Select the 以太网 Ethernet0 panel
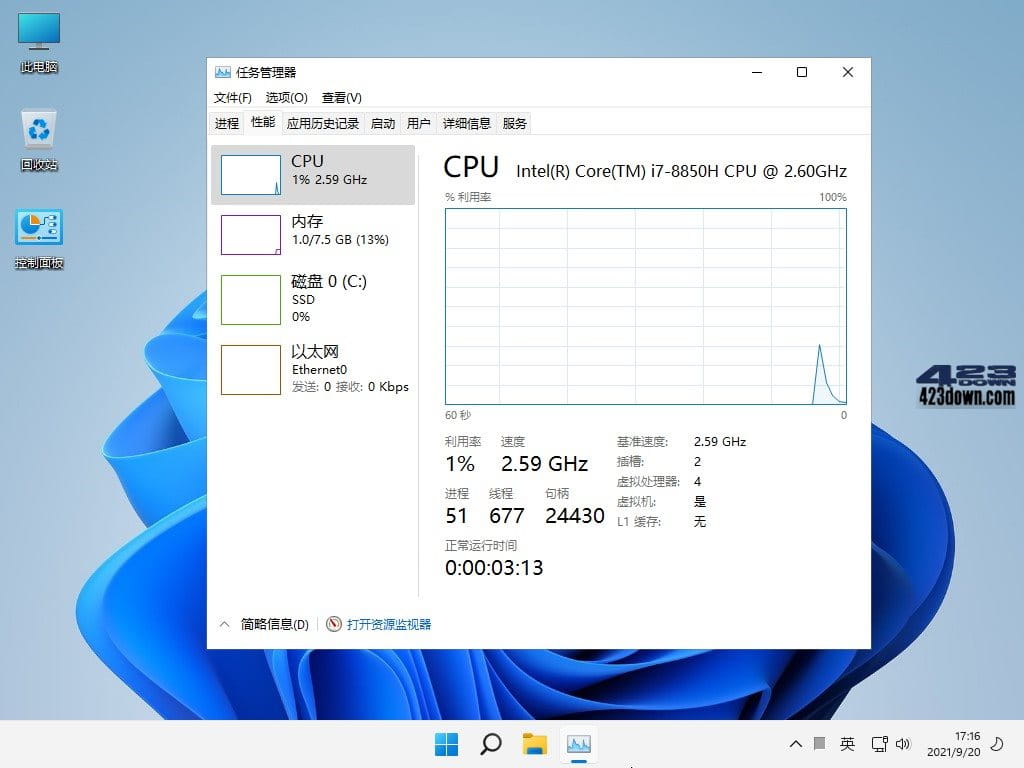1024x768 pixels. (x=313, y=369)
